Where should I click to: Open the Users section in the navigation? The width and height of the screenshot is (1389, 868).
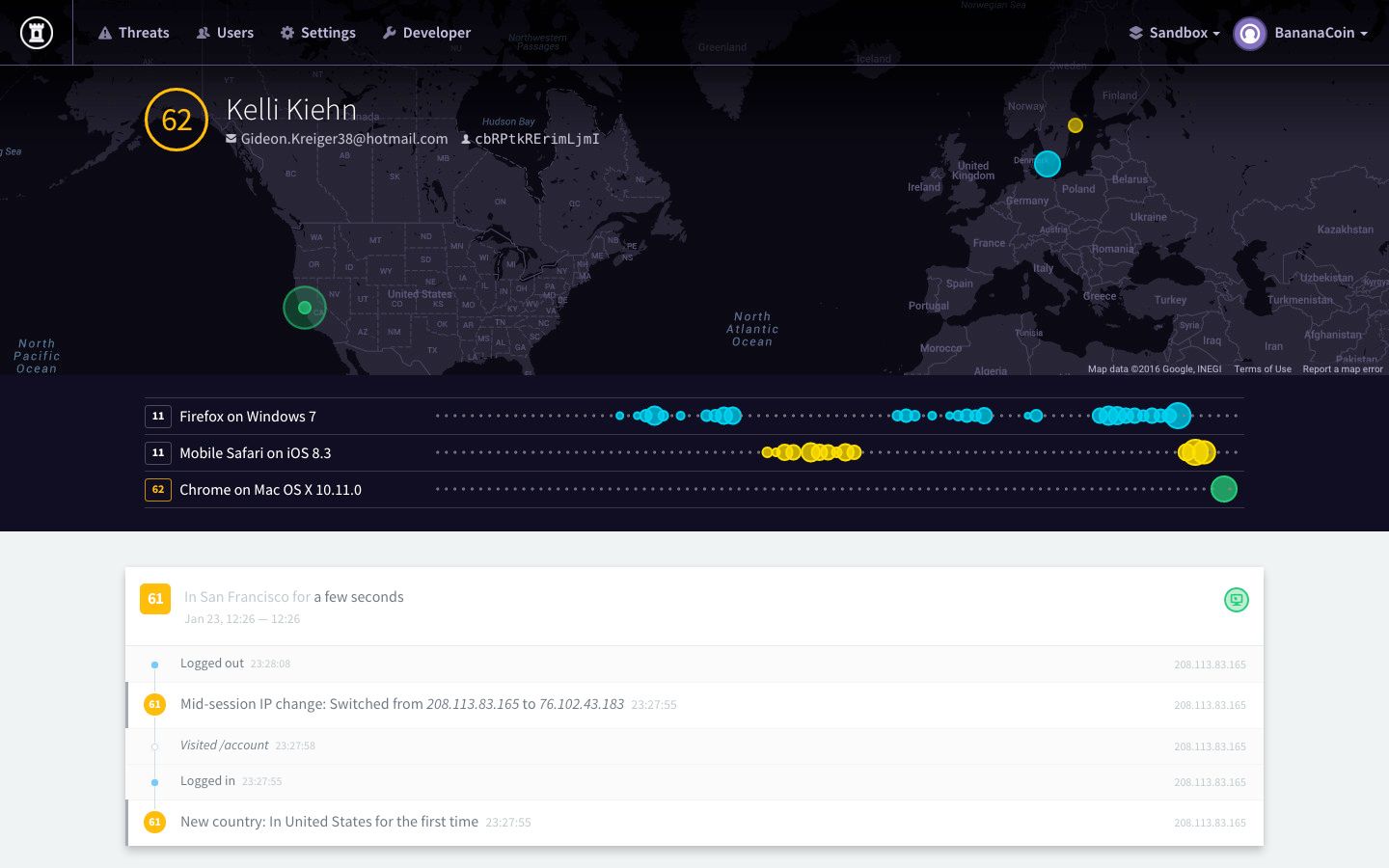(225, 32)
